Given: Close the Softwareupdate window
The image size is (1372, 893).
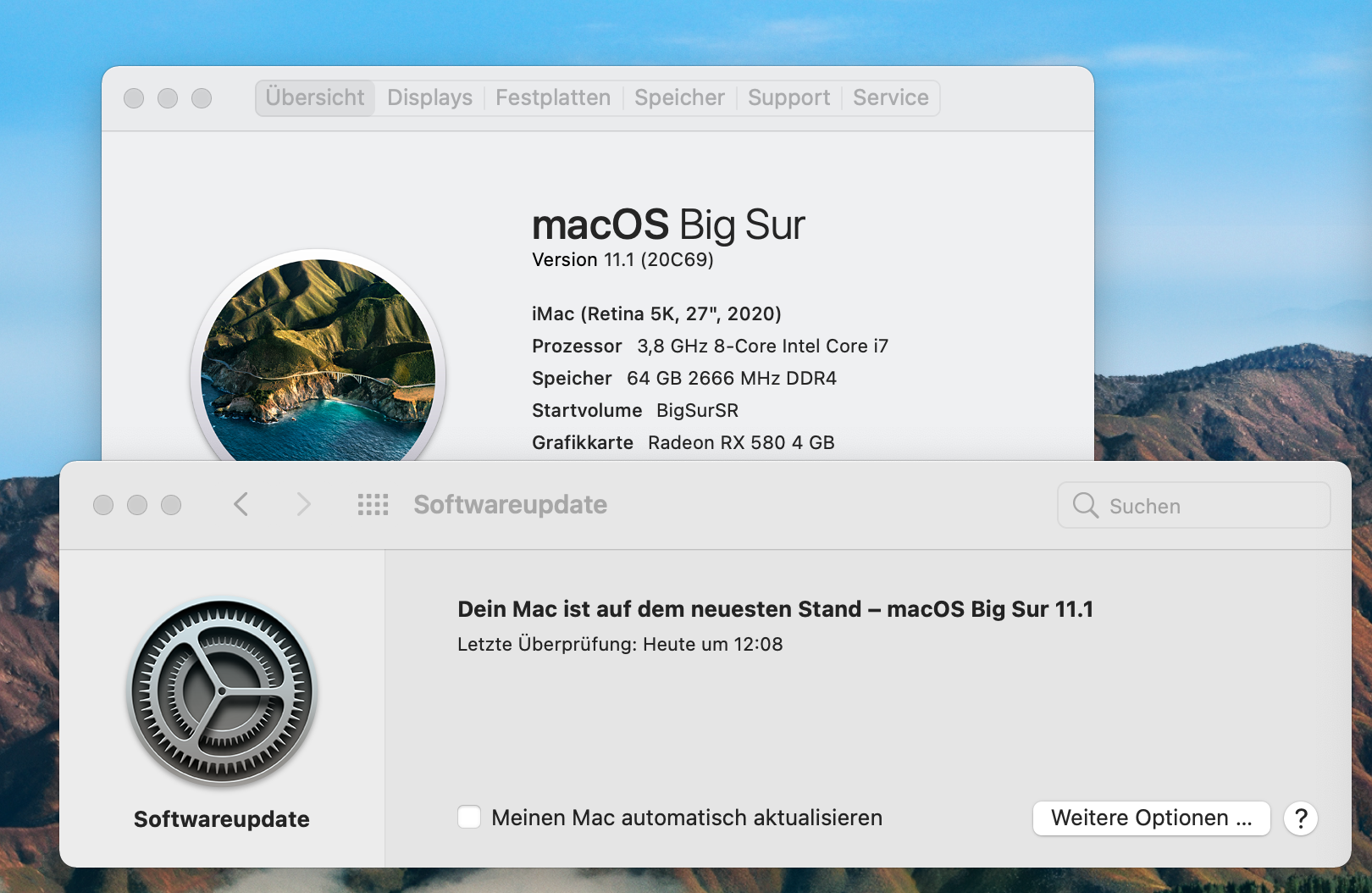Looking at the screenshot, I should click(x=103, y=505).
